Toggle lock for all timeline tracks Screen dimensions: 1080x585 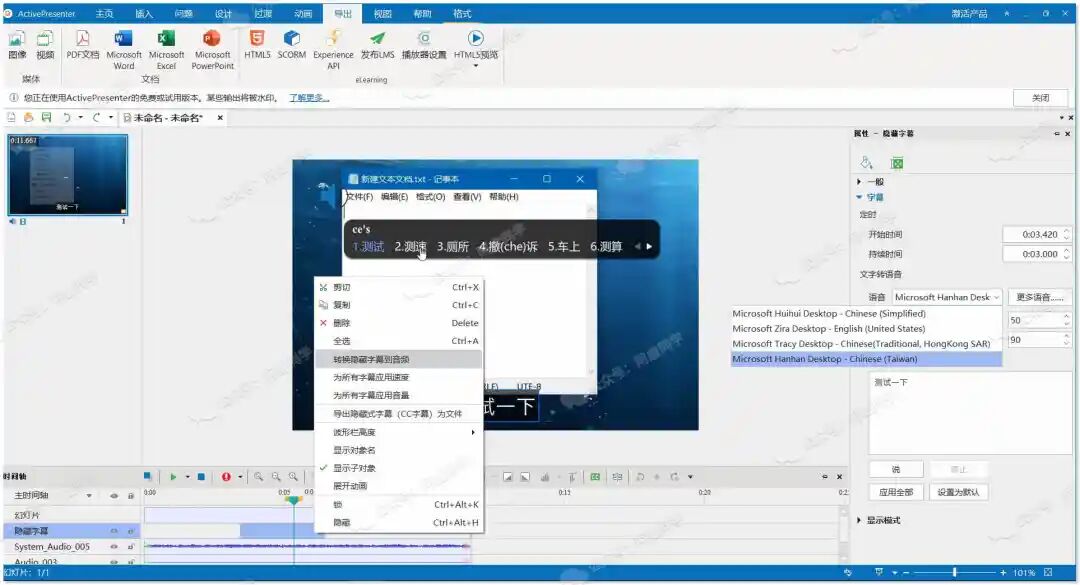(130, 496)
